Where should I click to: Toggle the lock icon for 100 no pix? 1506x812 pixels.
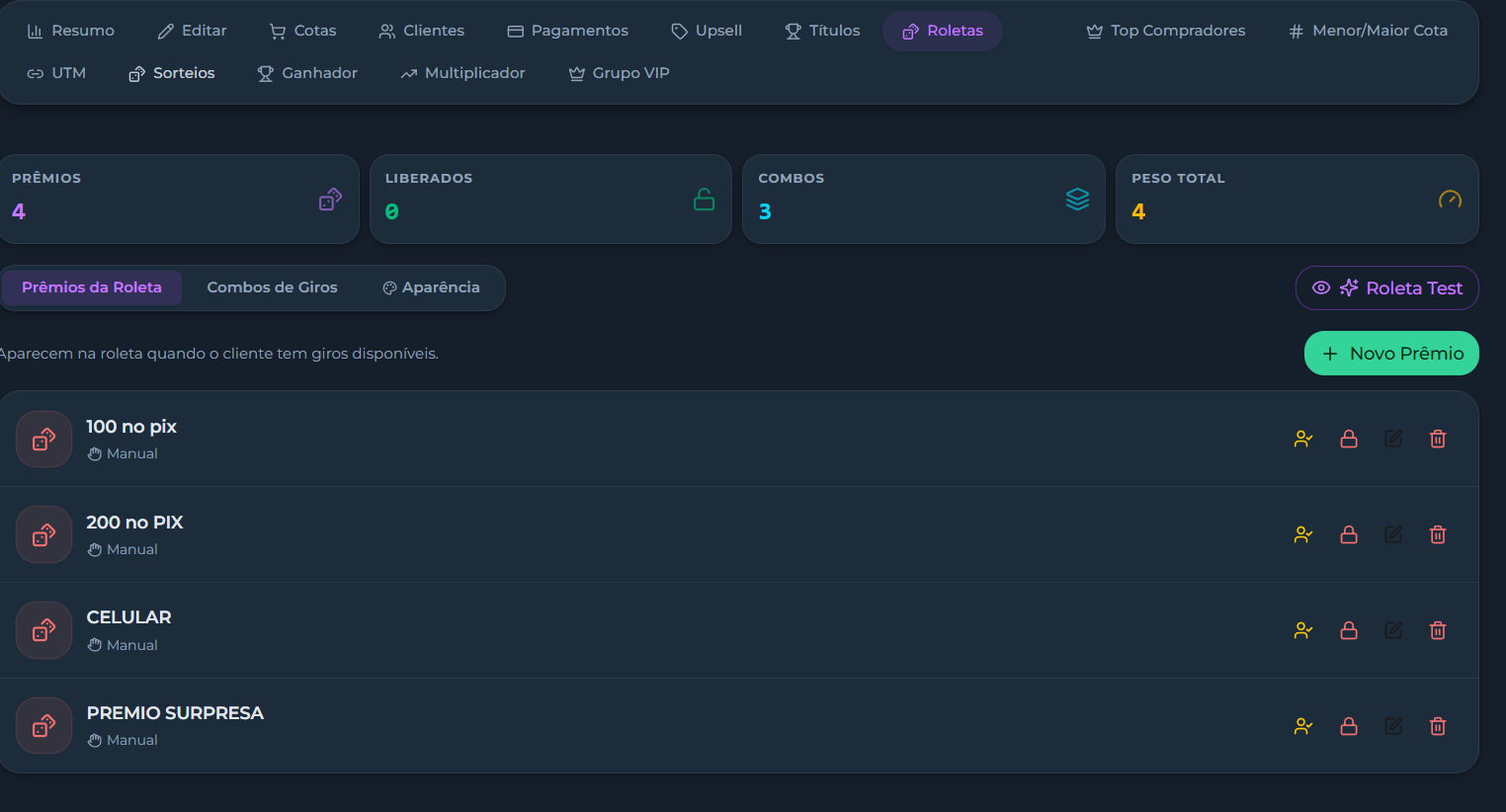[1349, 439]
